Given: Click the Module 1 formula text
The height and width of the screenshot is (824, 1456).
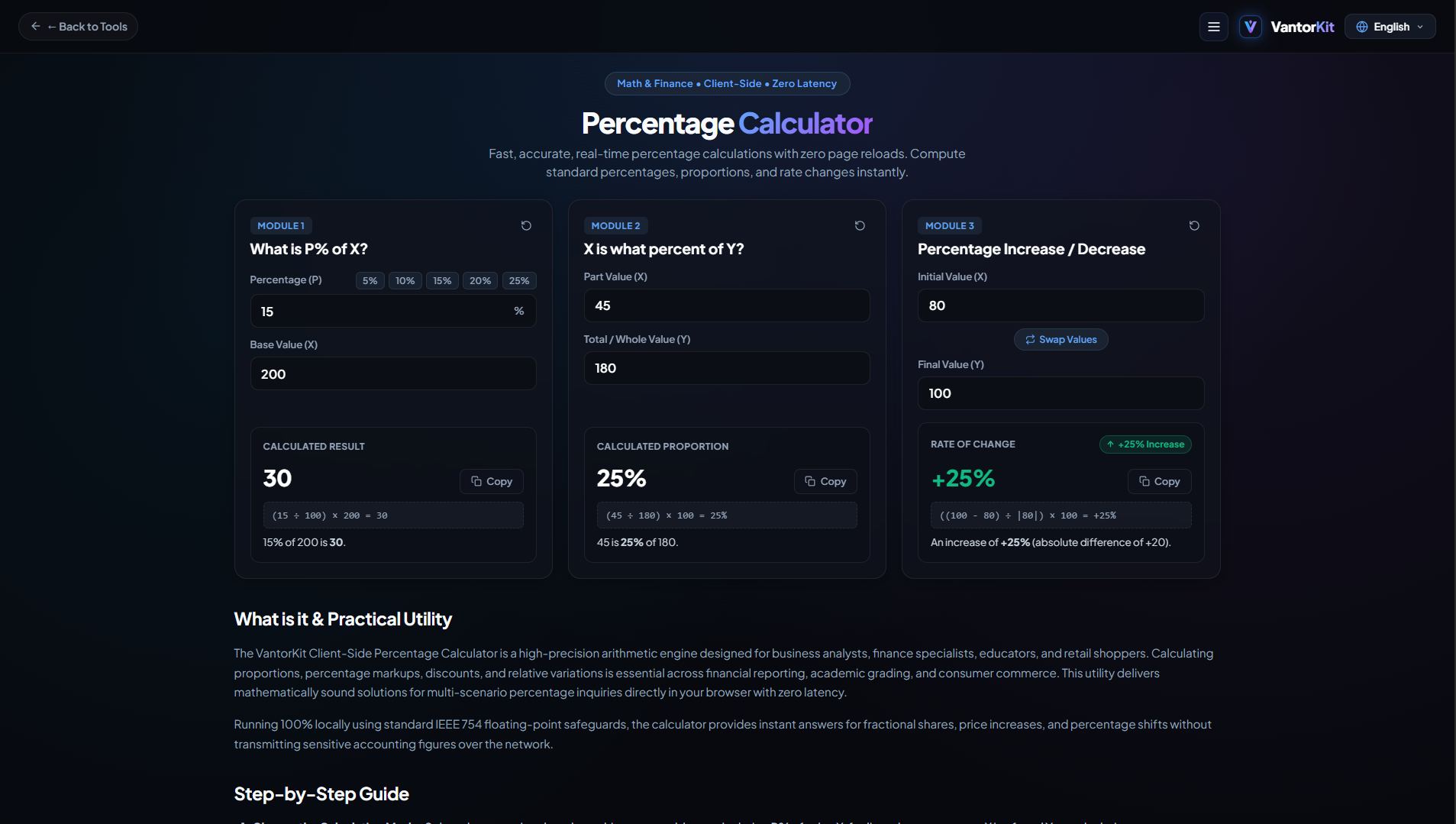Looking at the screenshot, I should coord(393,515).
